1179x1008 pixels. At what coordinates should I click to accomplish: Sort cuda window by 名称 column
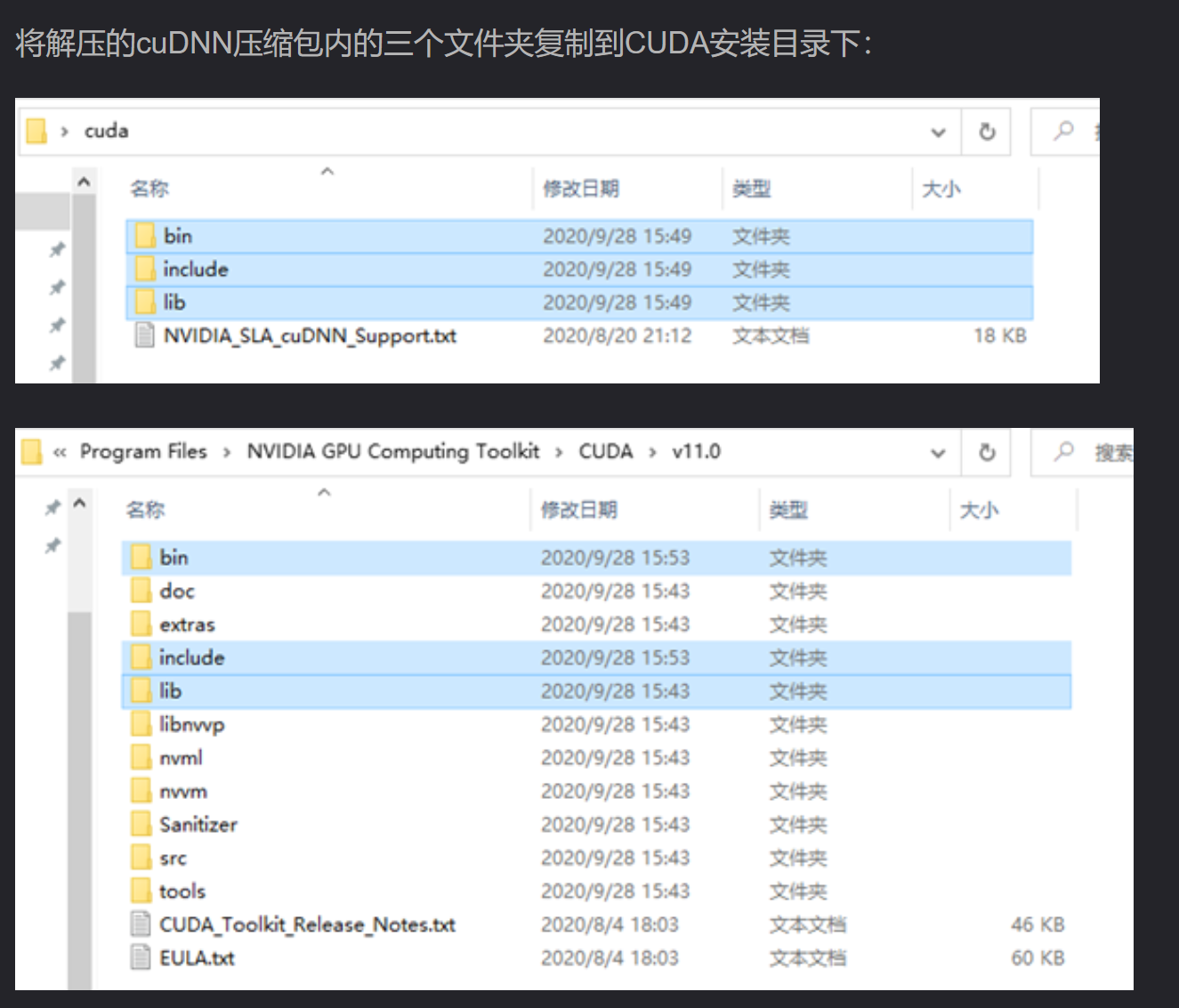pos(149,189)
